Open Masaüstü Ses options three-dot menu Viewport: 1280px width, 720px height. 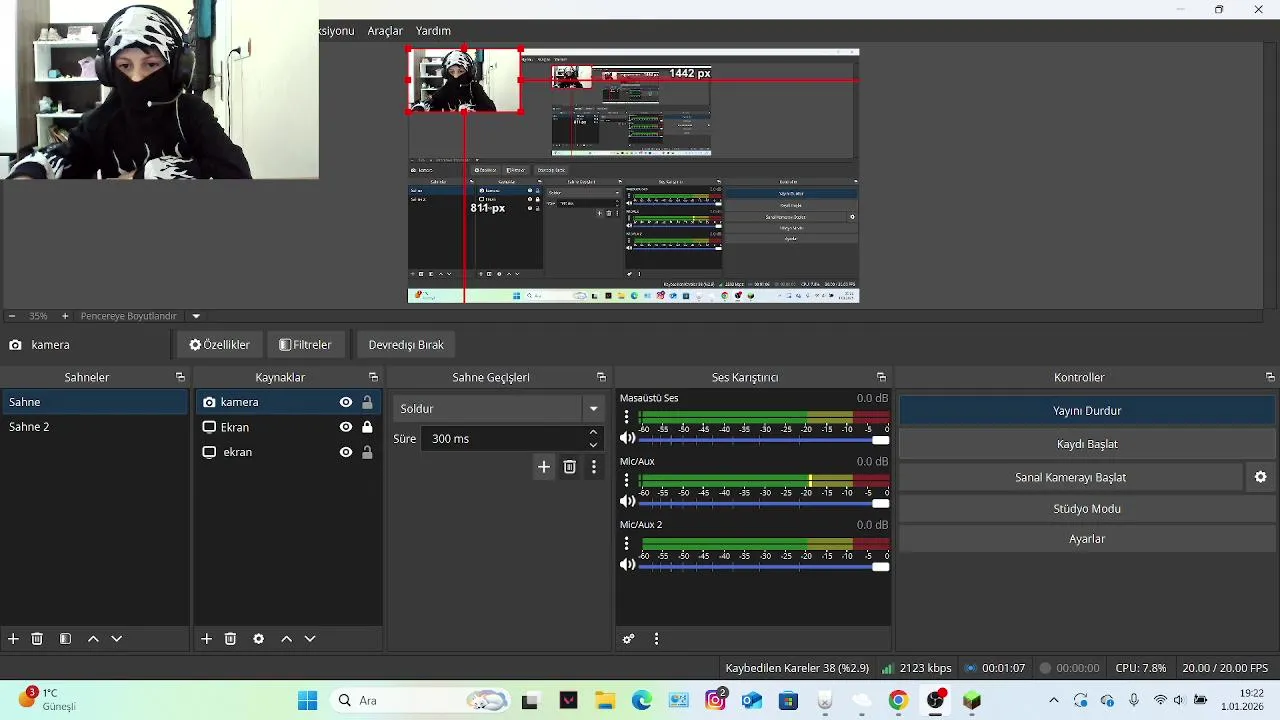click(627, 417)
